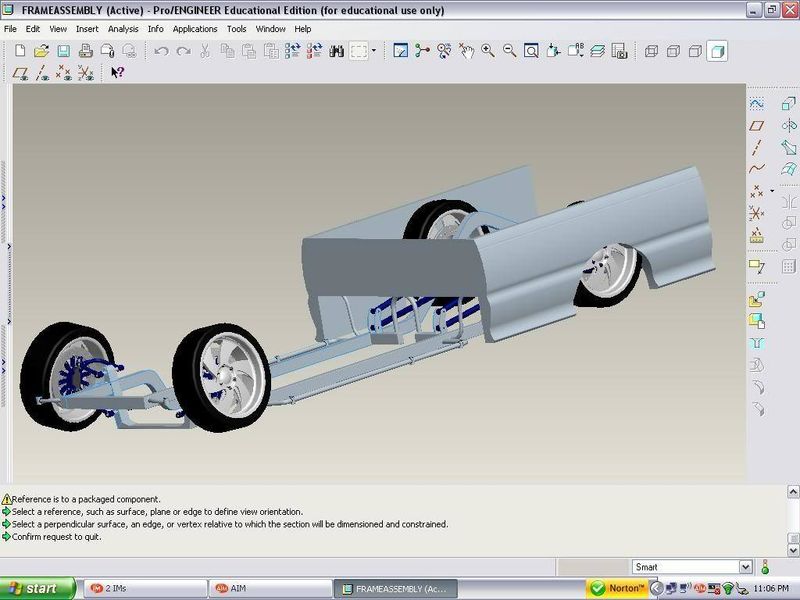
Task: Click the Zoom In magnifier icon
Action: pos(488,51)
